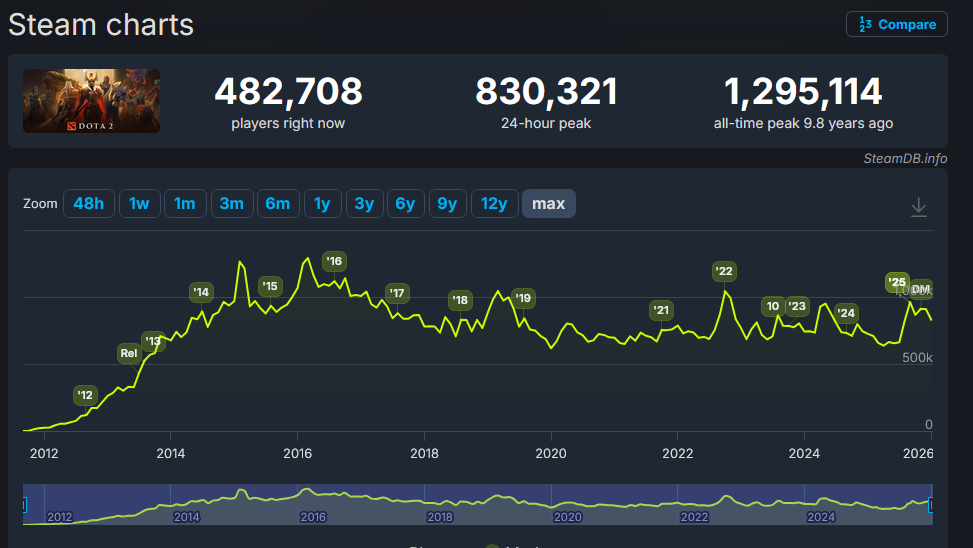Click the 830,321 24-hour peak figure
Screen dimensions: 973x548
(547, 91)
